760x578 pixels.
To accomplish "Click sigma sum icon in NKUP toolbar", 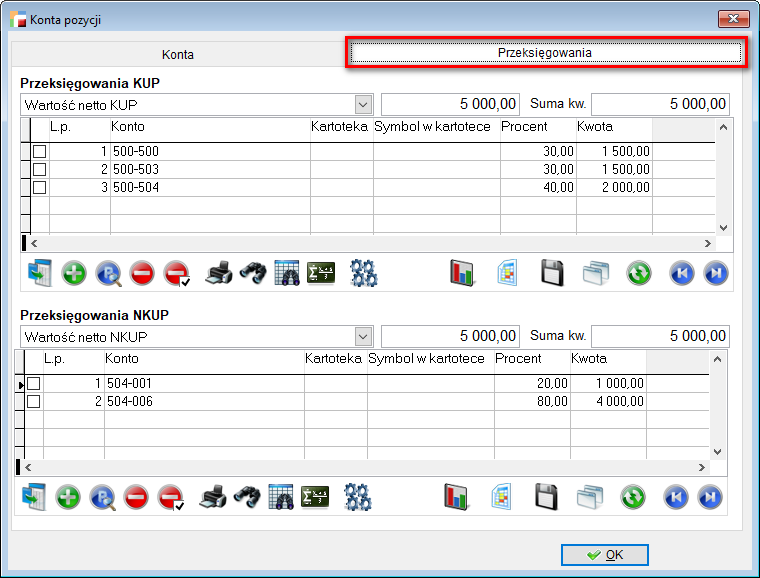I will pos(316,497).
